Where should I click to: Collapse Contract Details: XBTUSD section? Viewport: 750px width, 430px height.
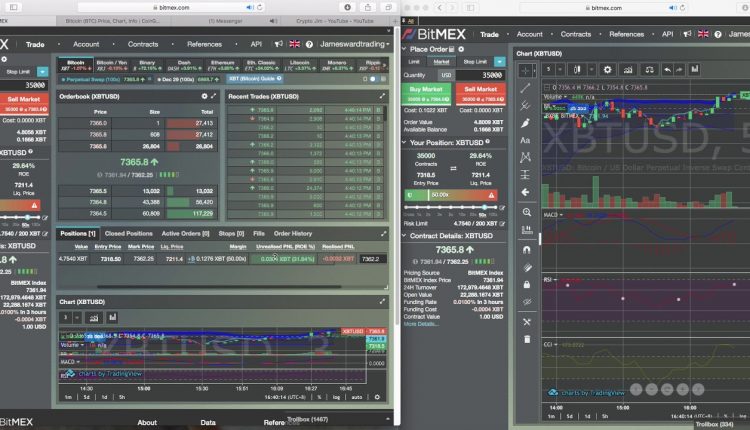(404, 236)
